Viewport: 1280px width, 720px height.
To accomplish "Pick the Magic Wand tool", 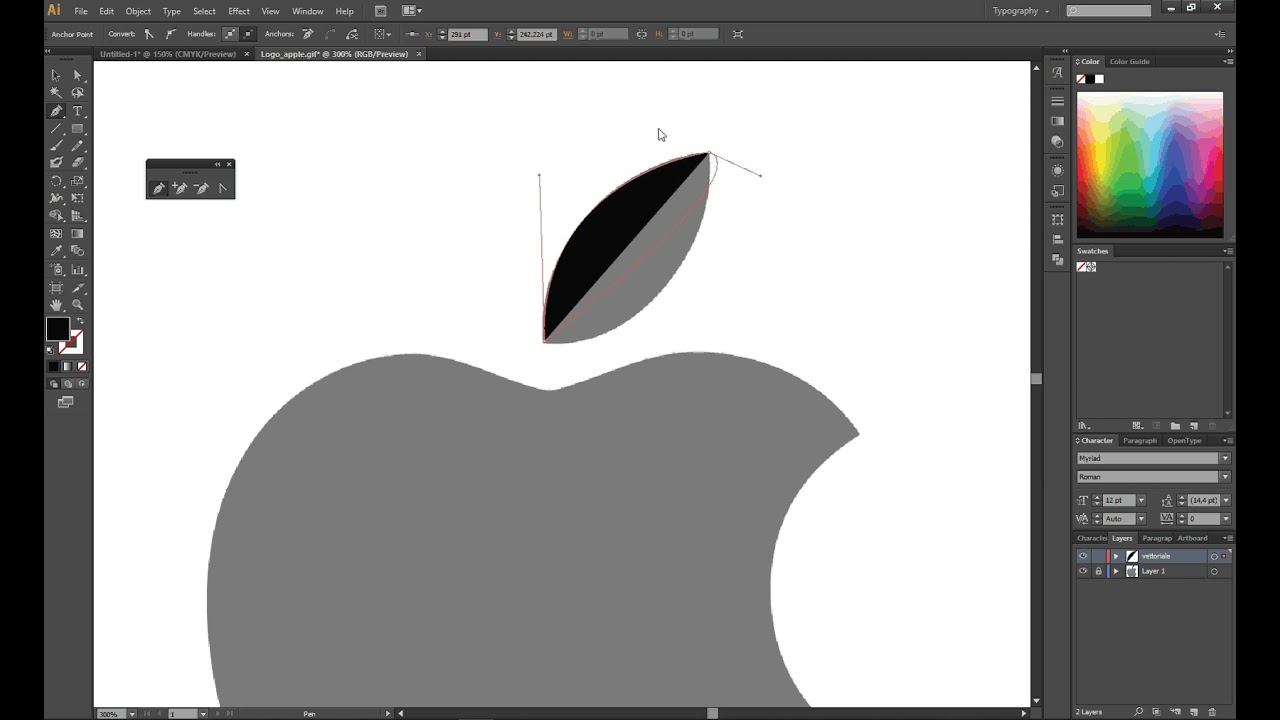I will click(56, 93).
